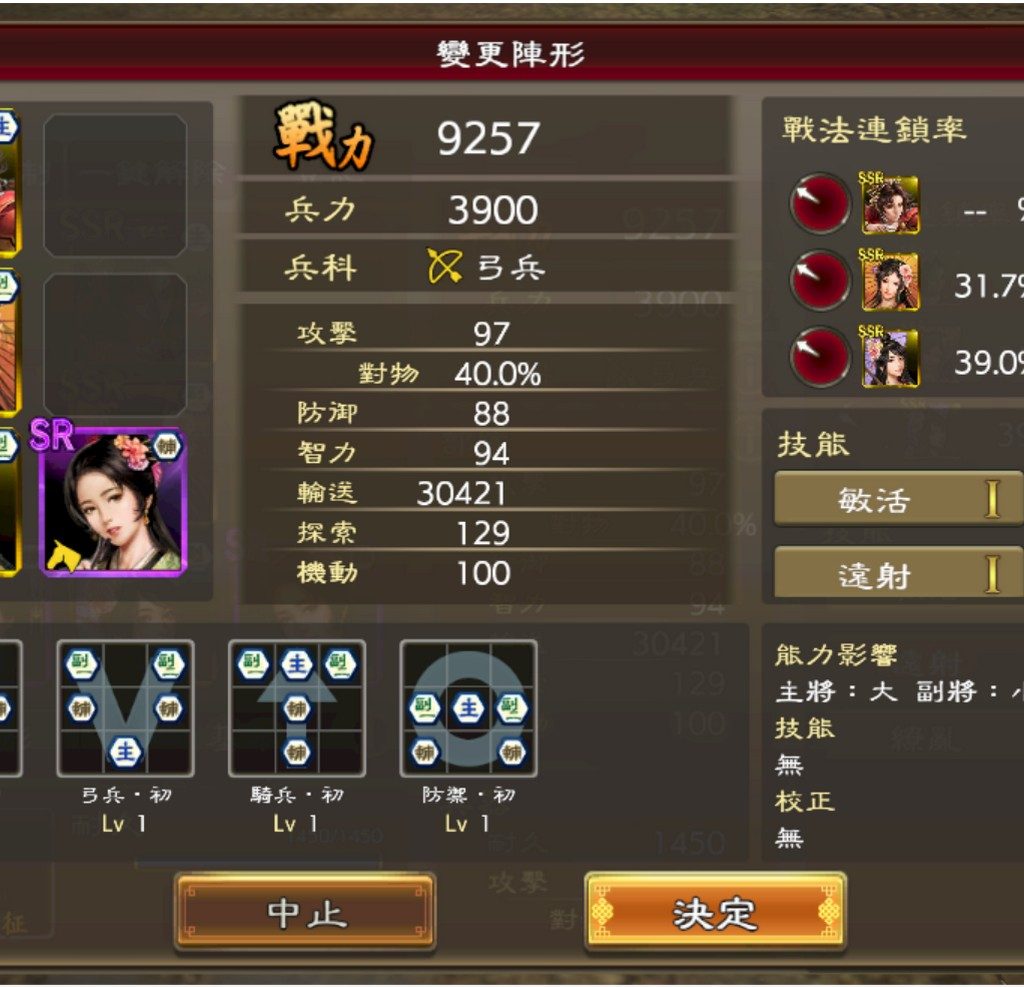Click the 戰力 power emblem
1024x987 pixels.
323,136
